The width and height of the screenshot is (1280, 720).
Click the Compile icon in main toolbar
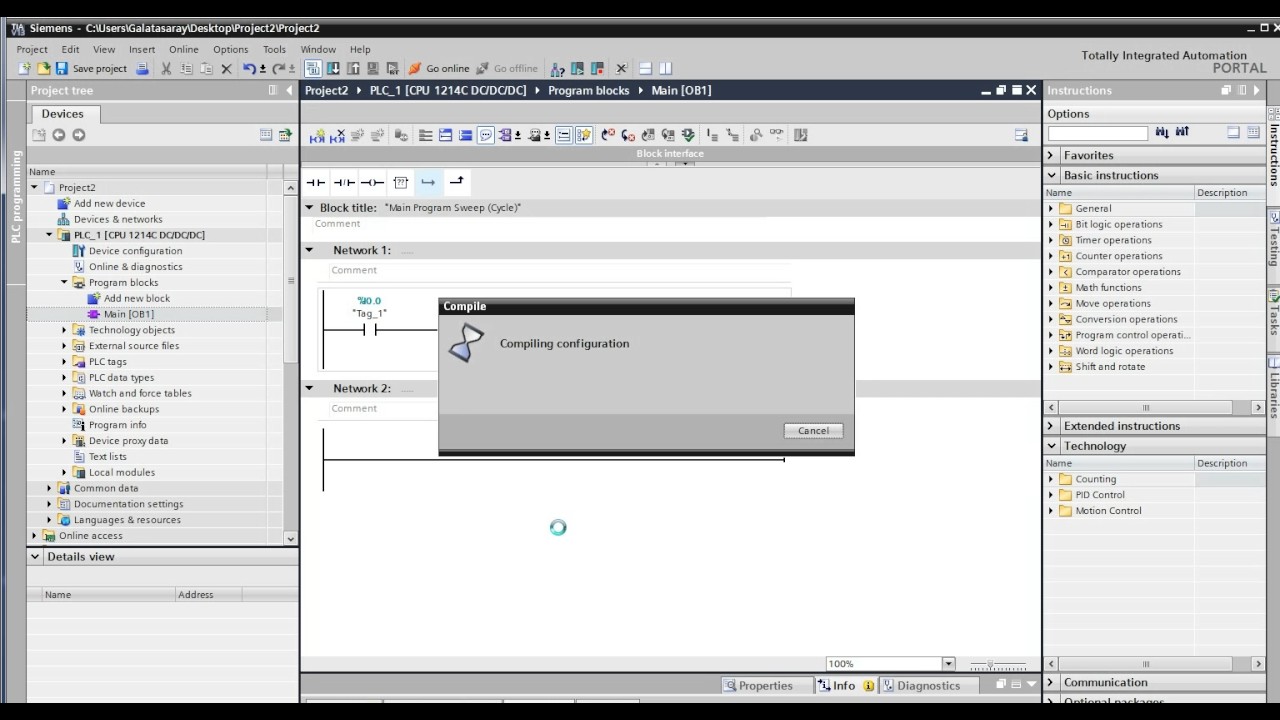click(312, 68)
